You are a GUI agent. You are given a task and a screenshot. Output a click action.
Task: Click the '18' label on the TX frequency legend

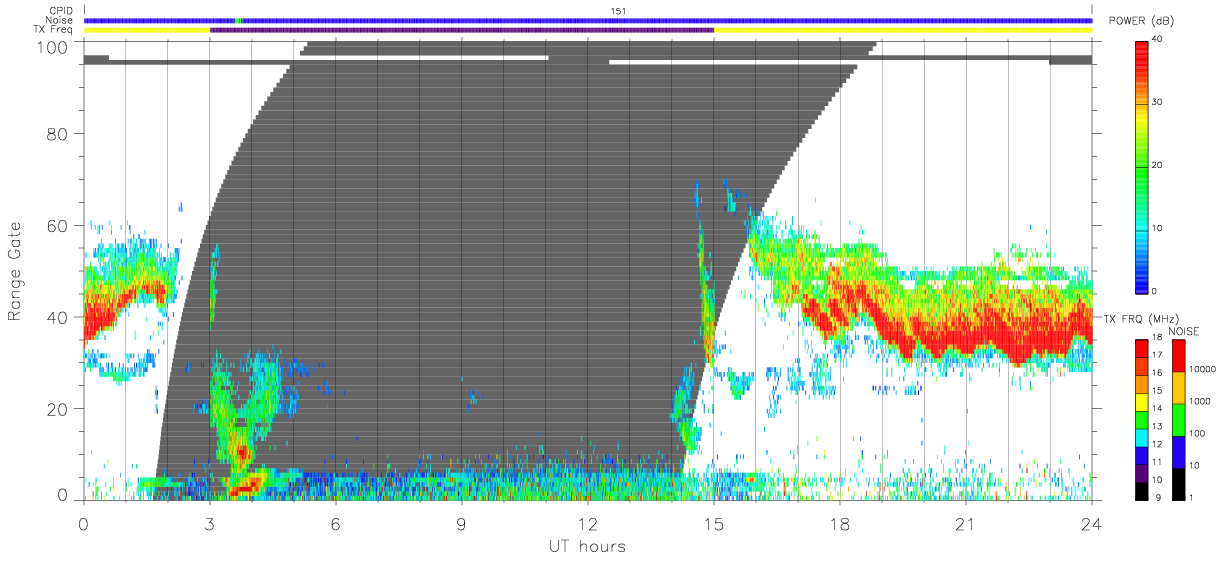(x=1157, y=339)
